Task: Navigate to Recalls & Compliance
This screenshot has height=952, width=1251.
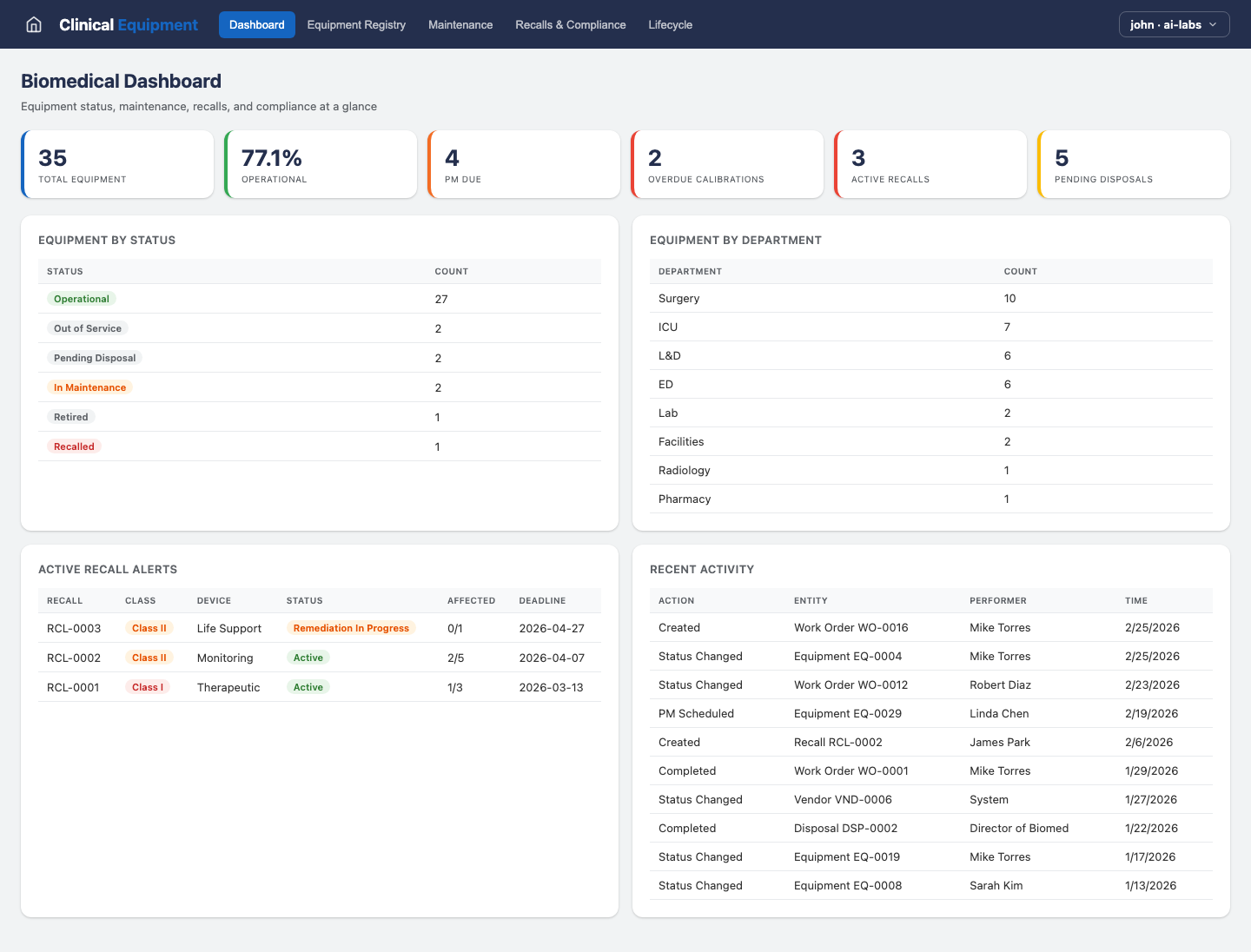Action: [x=571, y=24]
